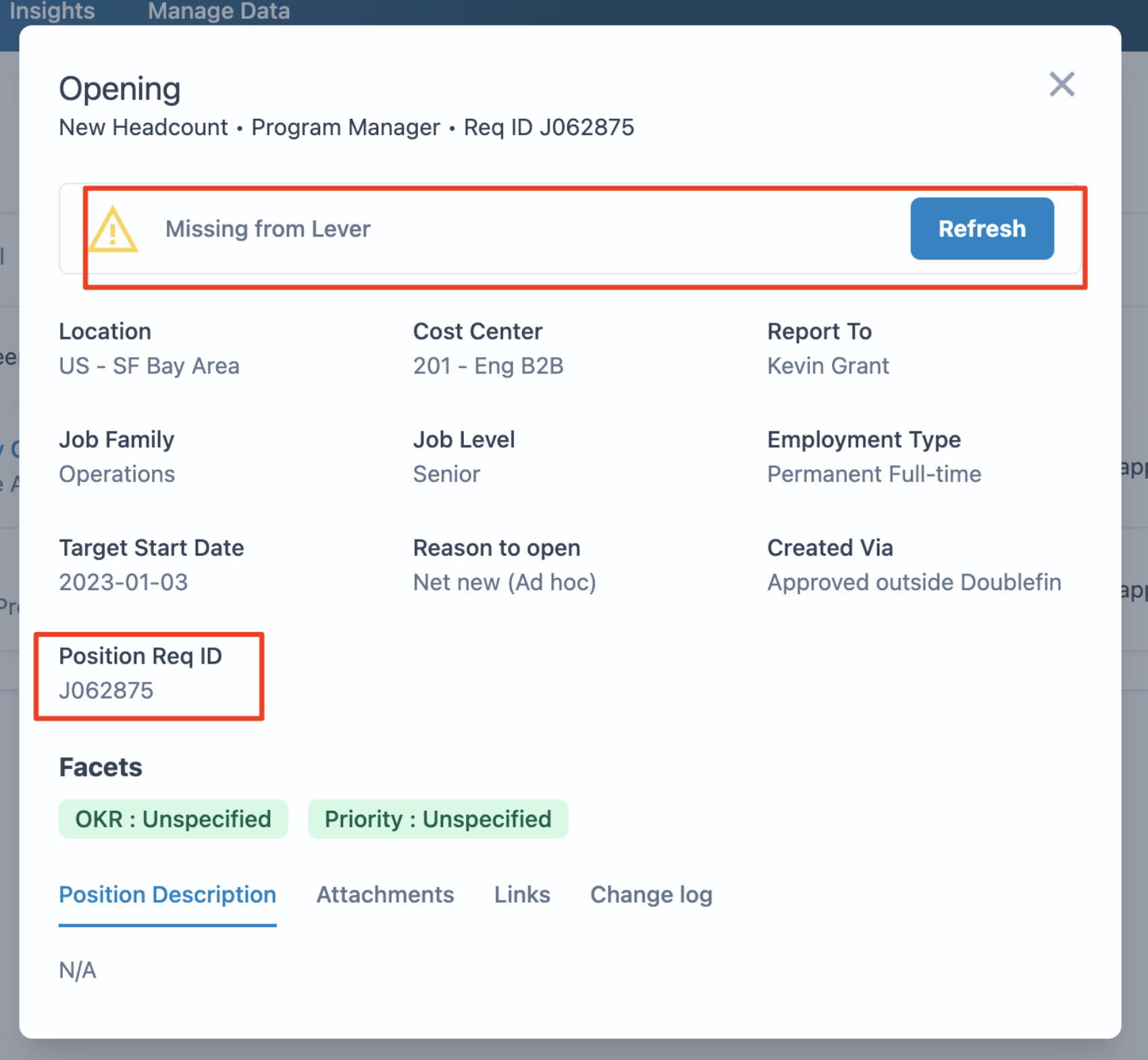Open the Change log tab
1148x1060 pixels.
[x=651, y=895]
